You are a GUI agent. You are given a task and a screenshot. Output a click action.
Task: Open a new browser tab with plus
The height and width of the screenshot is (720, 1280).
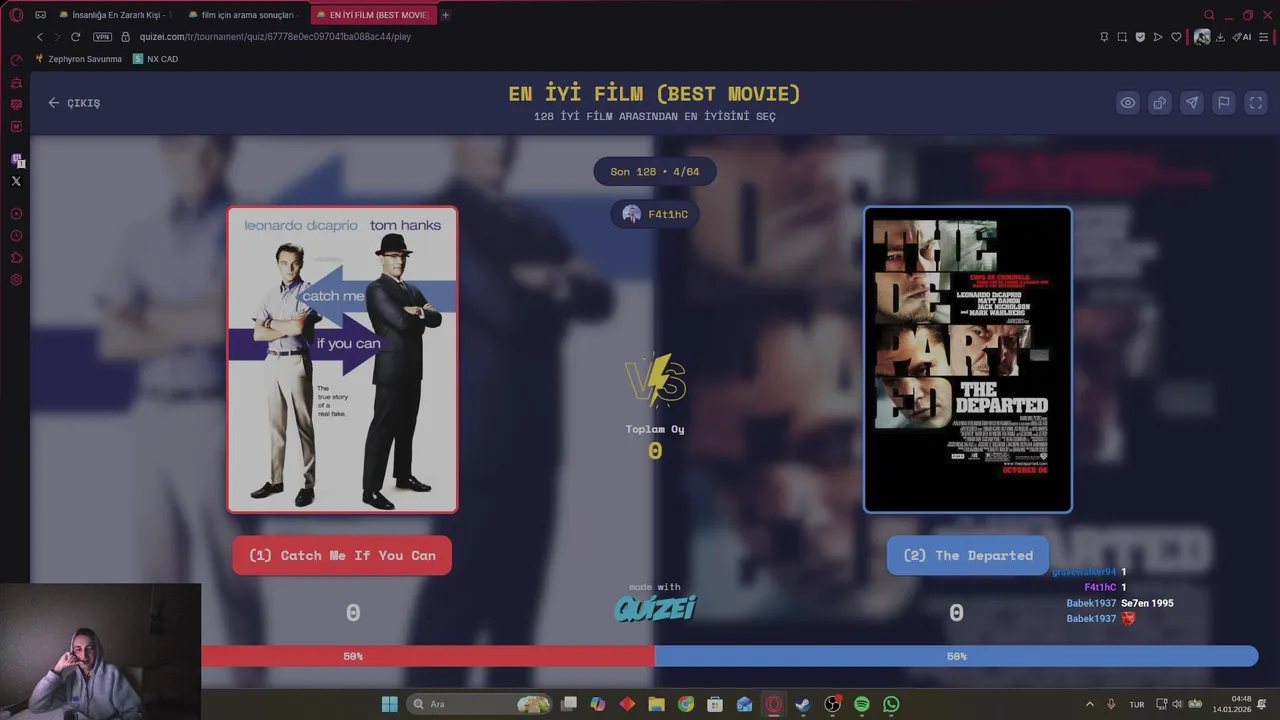[x=445, y=15]
